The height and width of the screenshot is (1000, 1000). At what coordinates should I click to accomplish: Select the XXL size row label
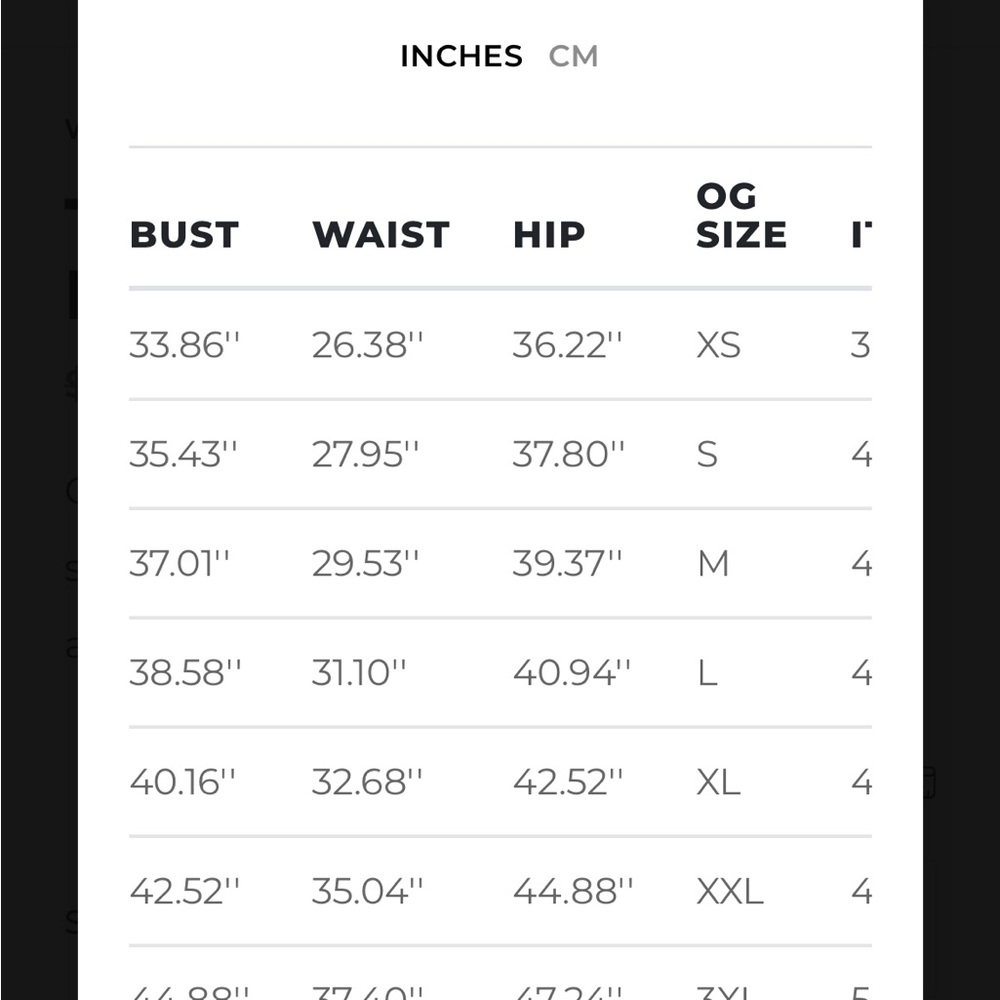pyautogui.click(x=730, y=891)
